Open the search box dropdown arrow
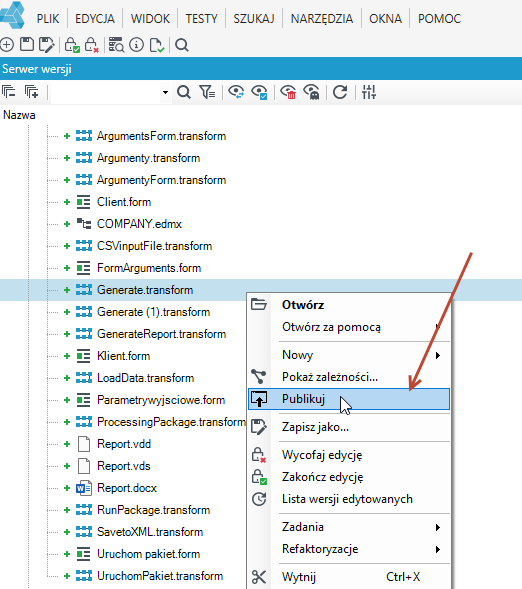522x589 pixels. [x=165, y=92]
